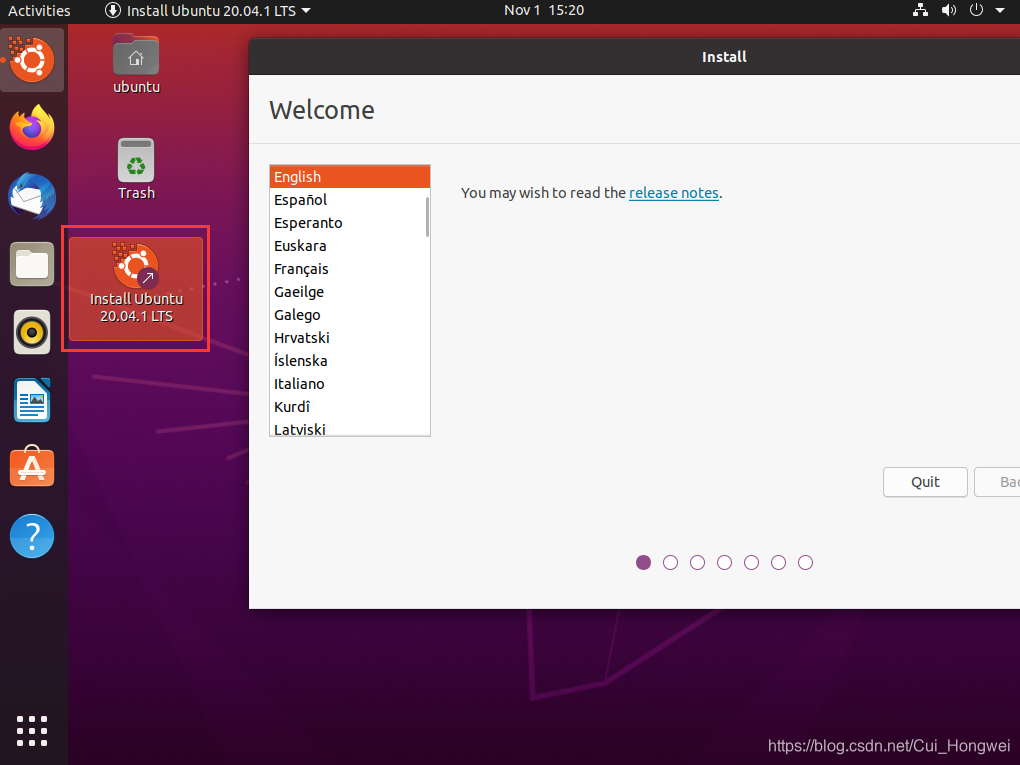Select Gaeilge in the language list

(348, 292)
